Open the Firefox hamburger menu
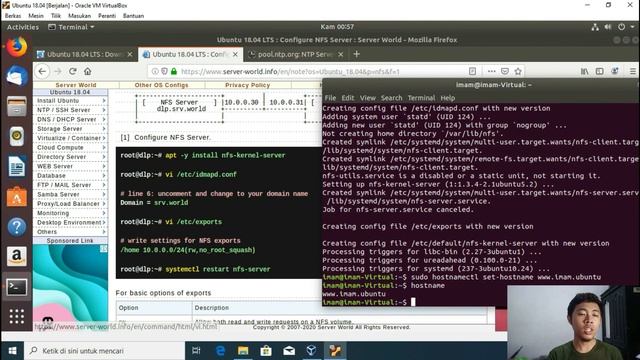This screenshot has height=360, width=640. 633,71
